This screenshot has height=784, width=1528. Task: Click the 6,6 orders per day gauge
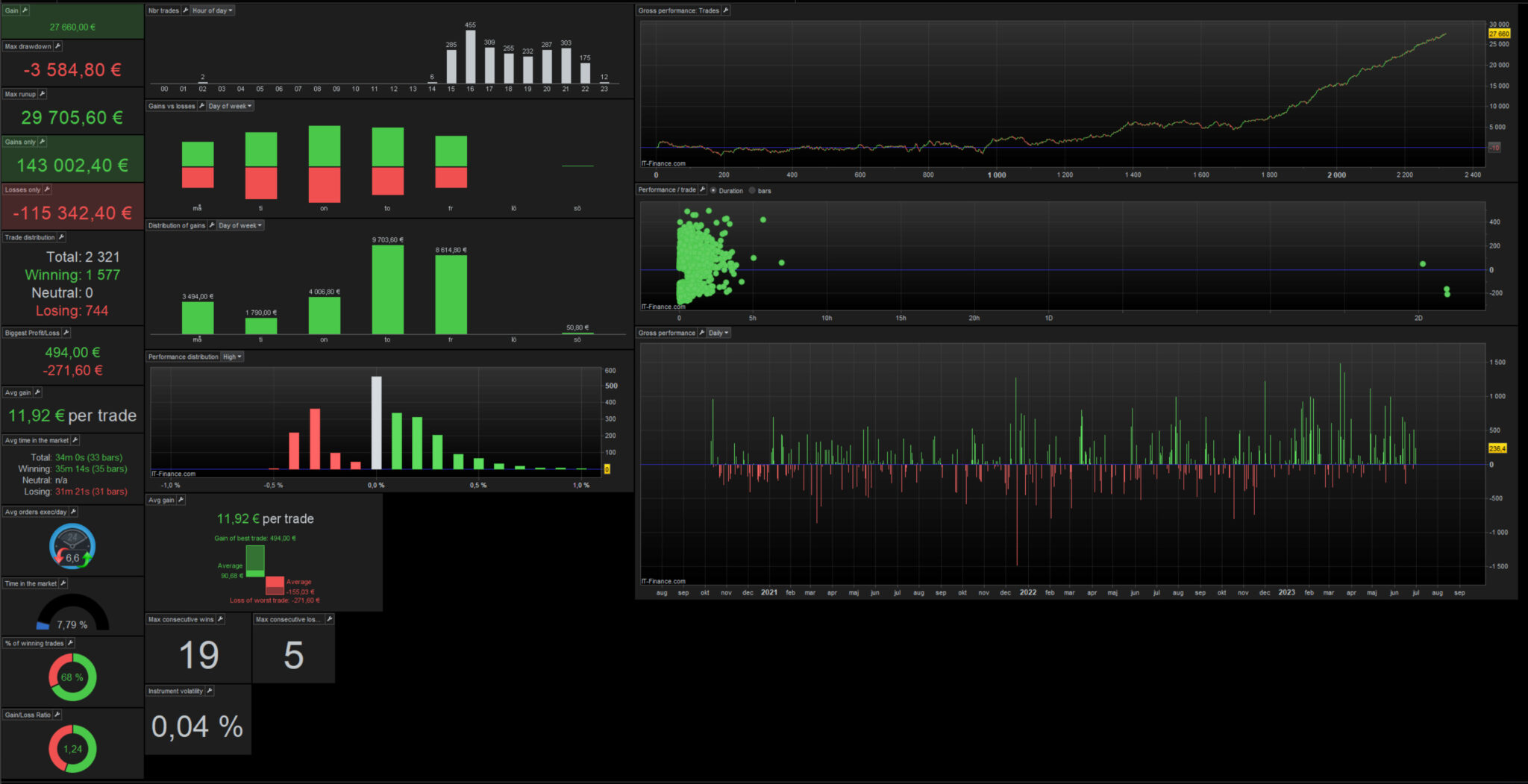(72, 546)
